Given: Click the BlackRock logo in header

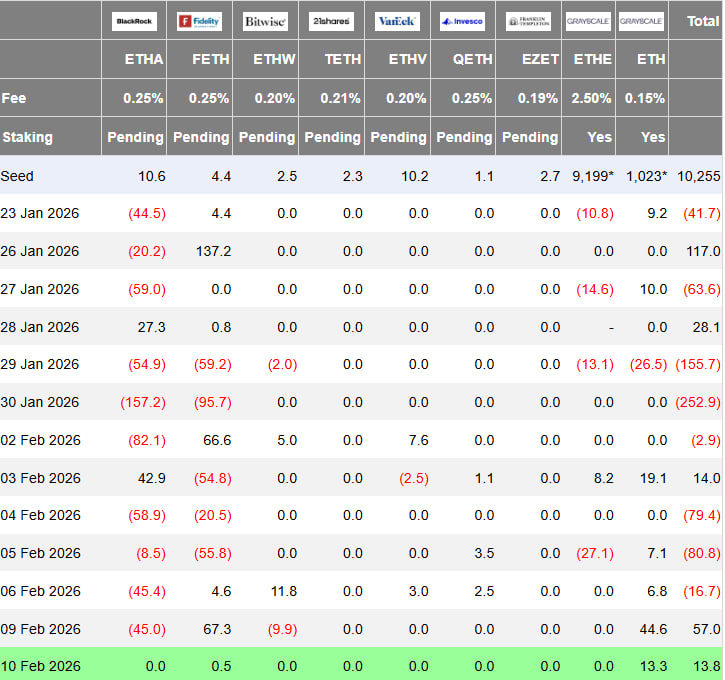Looking at the screenshot, I should (x=134, y=21).
